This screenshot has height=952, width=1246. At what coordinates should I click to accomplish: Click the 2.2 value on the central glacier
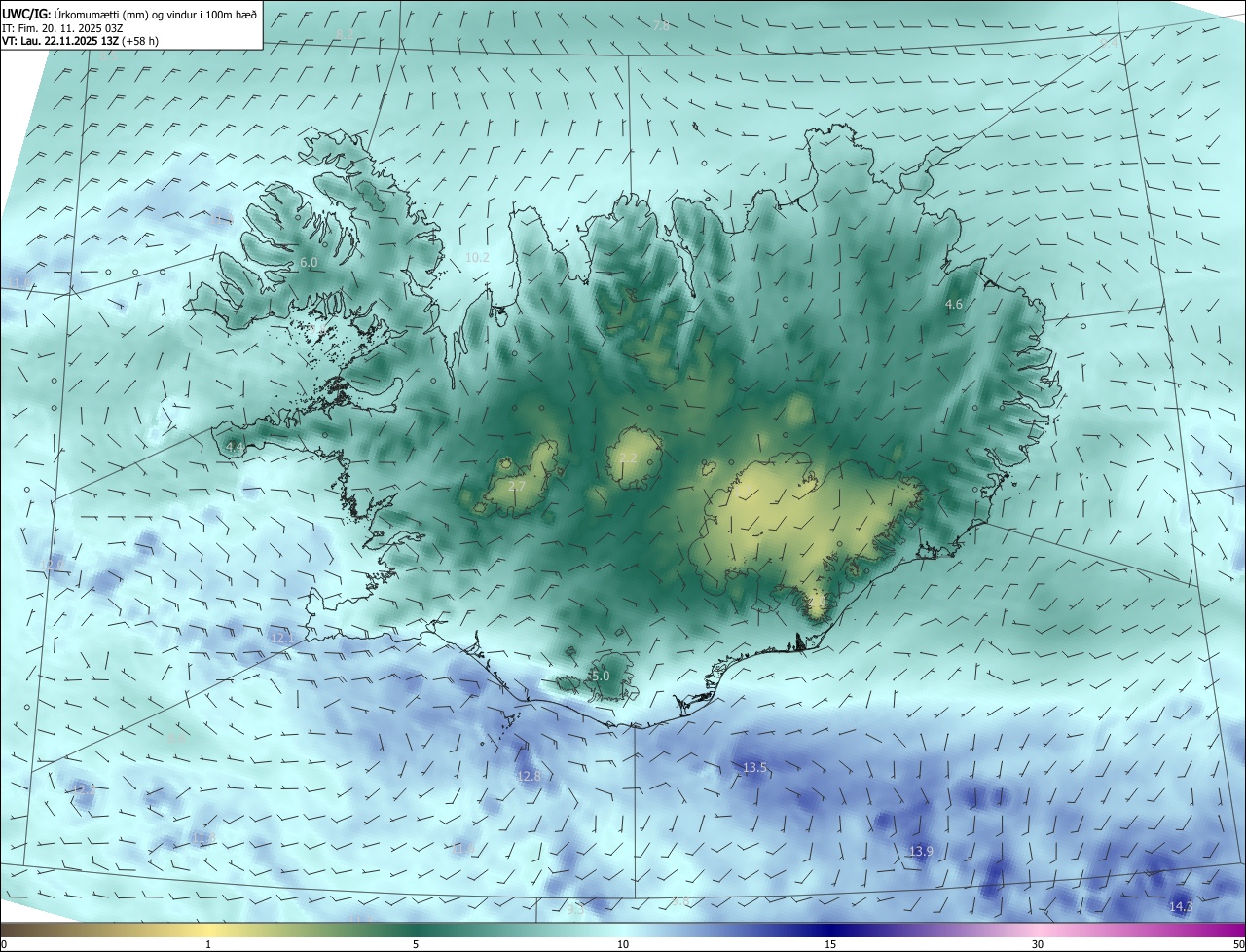click(x=628, y=458)
